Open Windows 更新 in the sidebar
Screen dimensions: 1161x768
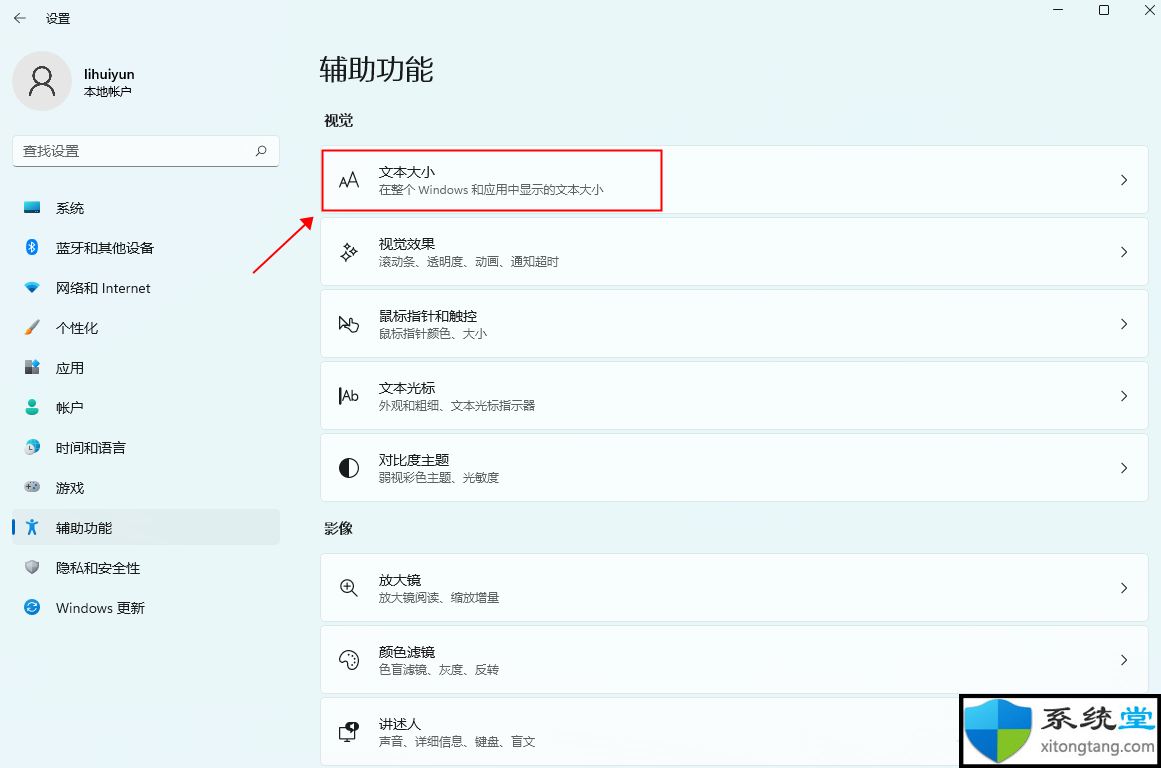[x=146, y=607]
